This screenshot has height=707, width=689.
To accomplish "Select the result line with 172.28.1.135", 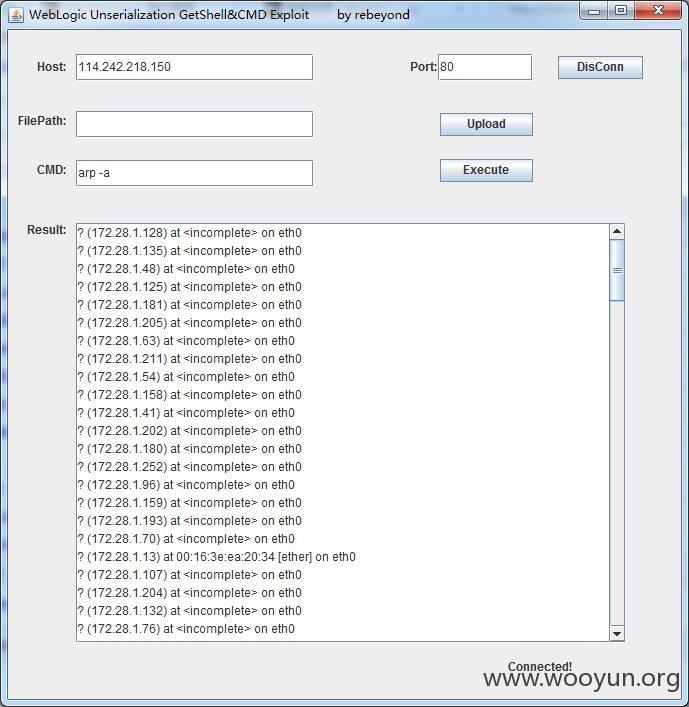I will click(189, 251).
